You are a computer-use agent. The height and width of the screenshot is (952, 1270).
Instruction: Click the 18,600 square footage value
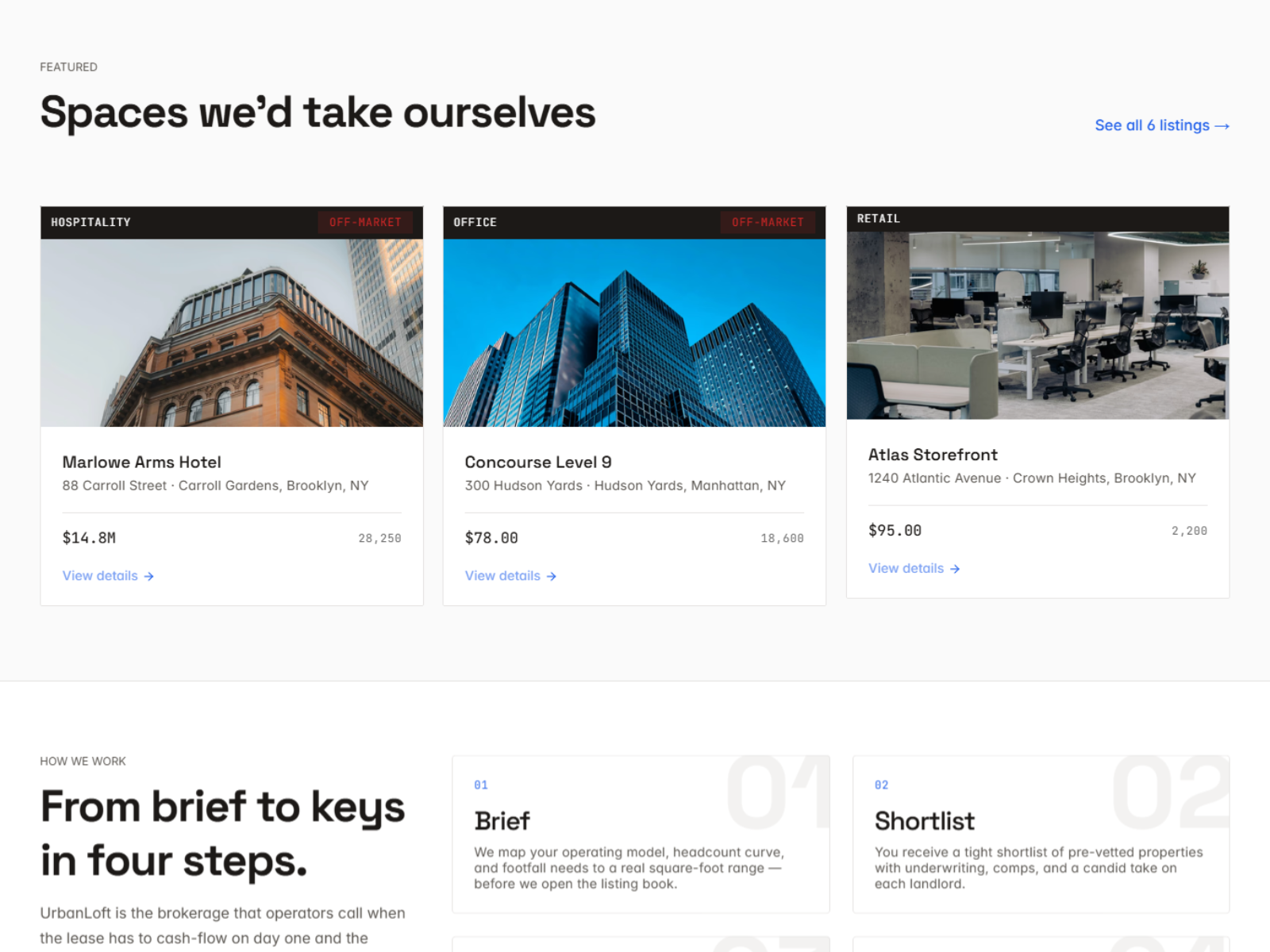pos(782,539)
